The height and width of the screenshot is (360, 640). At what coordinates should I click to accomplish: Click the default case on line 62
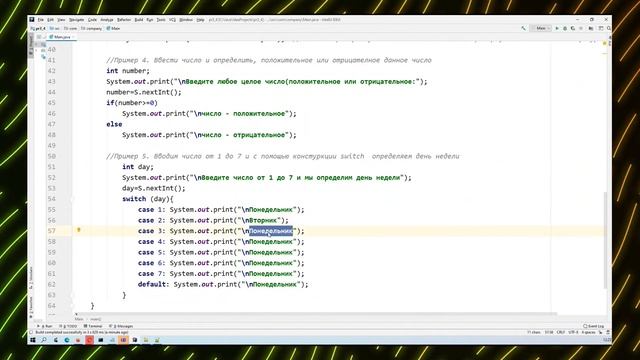(153, 284)
